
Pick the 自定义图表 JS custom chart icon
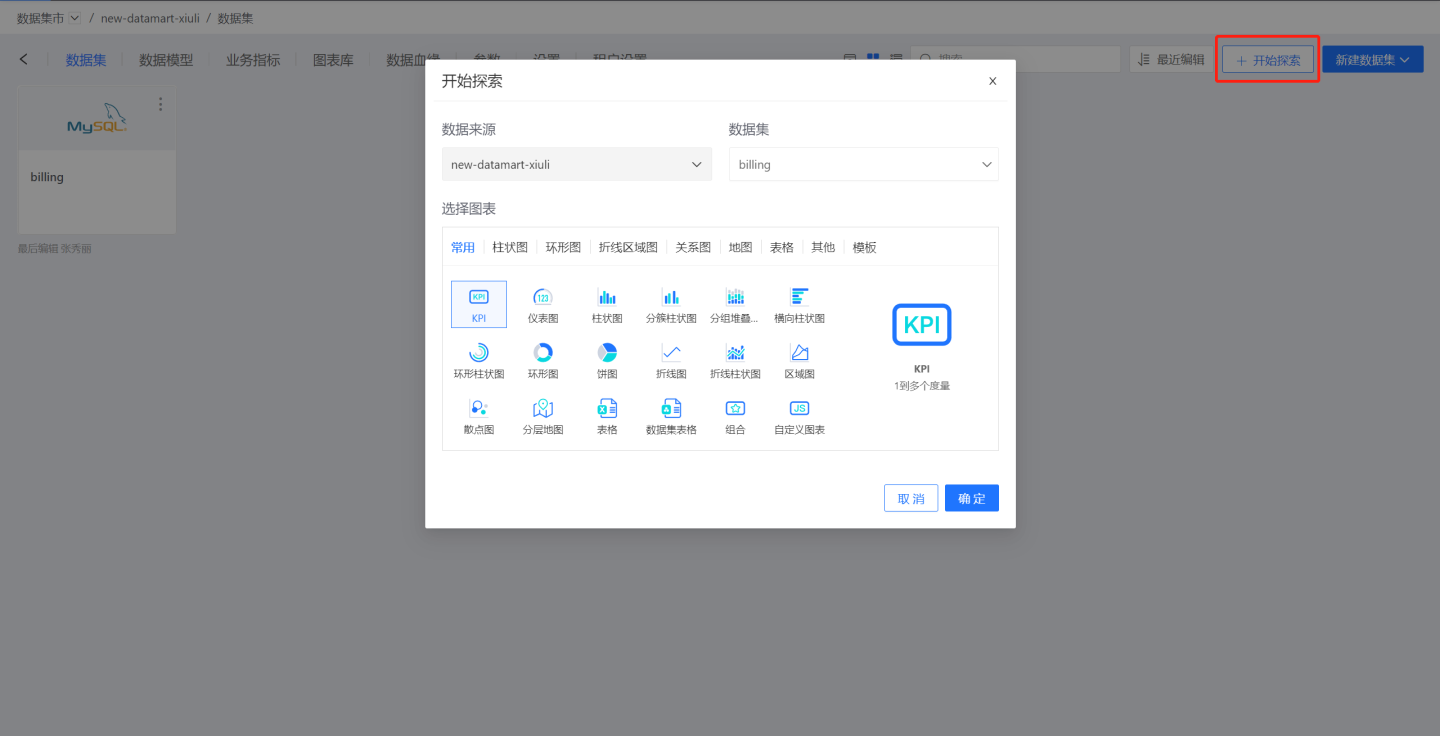799,409
